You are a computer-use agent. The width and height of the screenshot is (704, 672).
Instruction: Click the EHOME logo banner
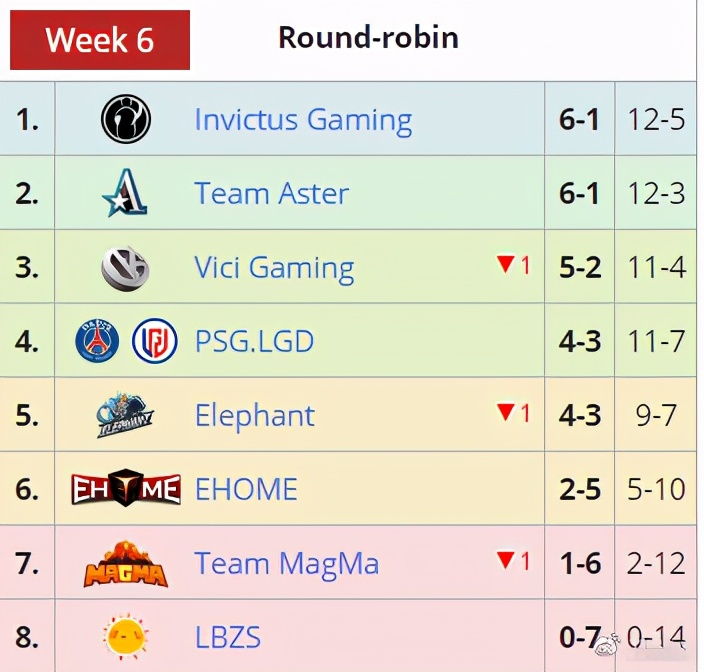click(x=126, y=489)
